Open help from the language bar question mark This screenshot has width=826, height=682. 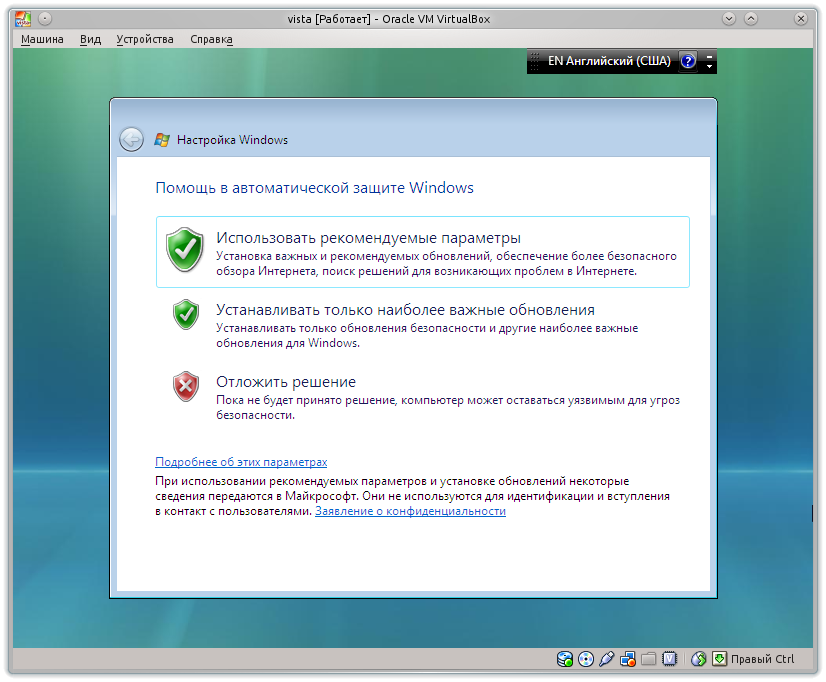coord(688,61)
